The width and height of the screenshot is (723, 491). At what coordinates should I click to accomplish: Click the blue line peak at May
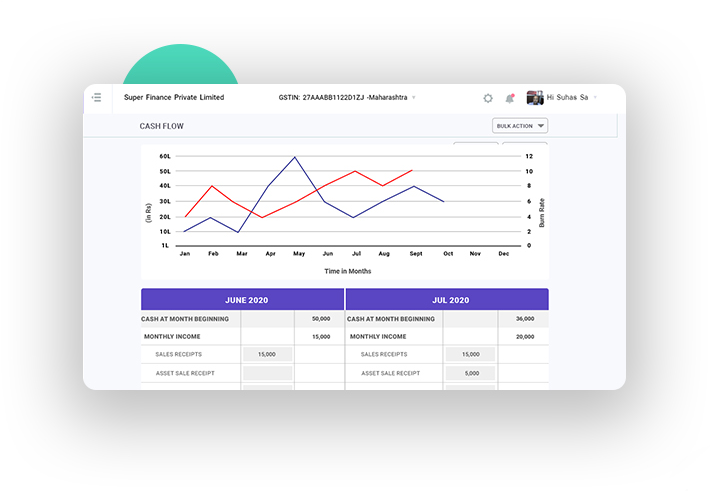(x=294, y=157)
